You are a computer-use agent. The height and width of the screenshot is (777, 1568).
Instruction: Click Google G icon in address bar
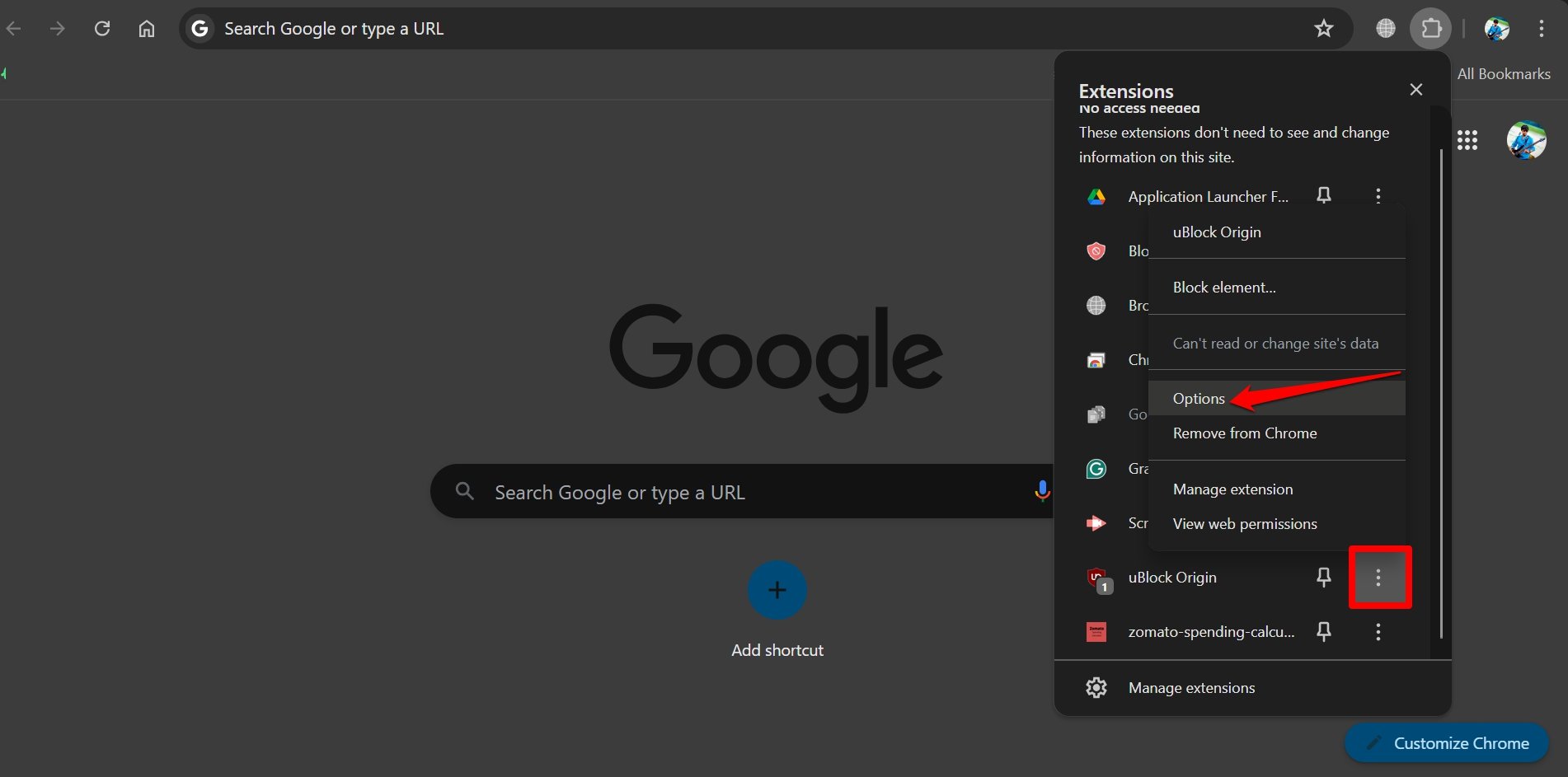click(200, 29)
